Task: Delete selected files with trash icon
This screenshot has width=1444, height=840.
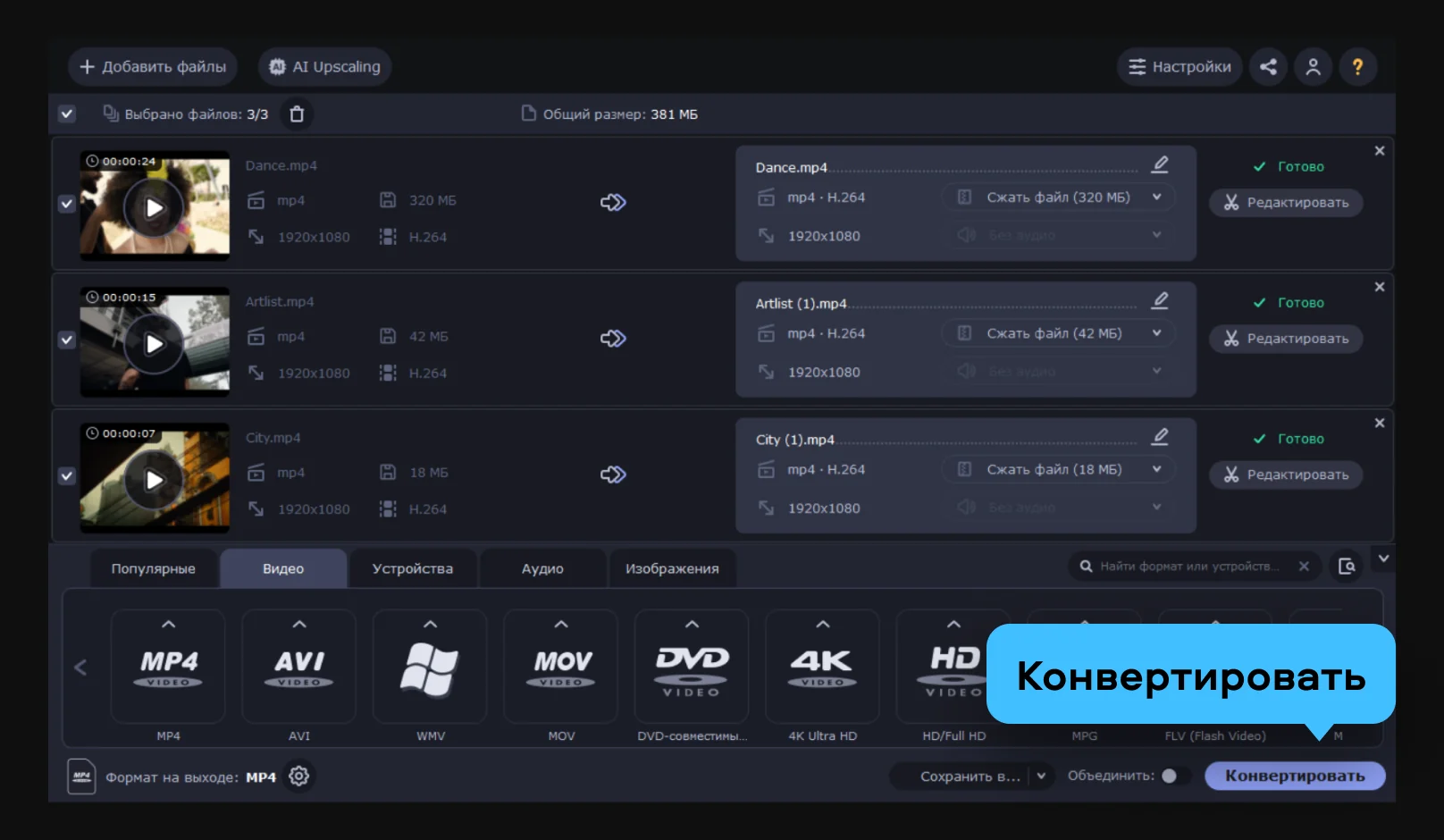Action: click(297, 114)
